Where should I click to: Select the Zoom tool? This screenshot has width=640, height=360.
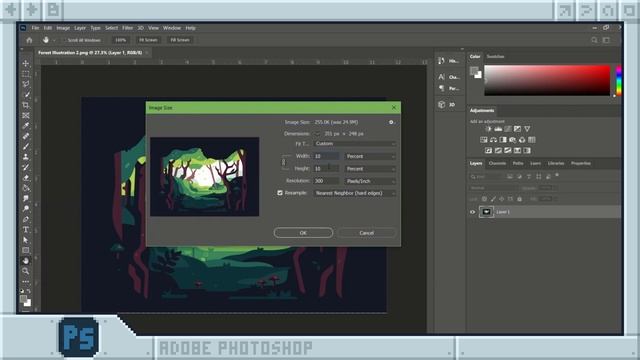tap(26, 271)
